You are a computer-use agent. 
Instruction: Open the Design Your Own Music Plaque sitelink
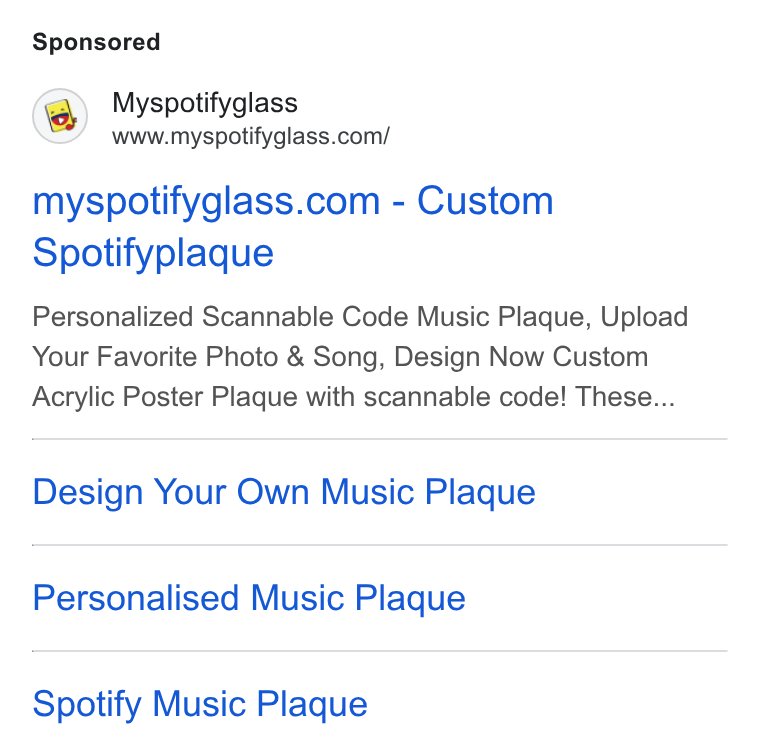(284, 492)
